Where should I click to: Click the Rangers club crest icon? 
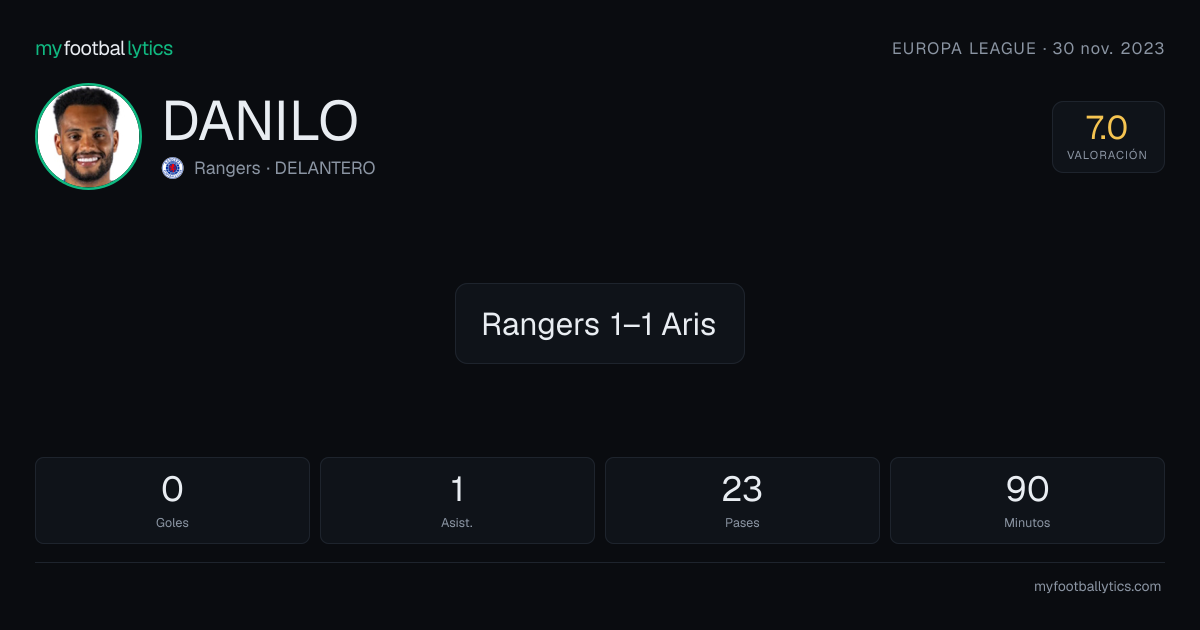coord(173,168)
